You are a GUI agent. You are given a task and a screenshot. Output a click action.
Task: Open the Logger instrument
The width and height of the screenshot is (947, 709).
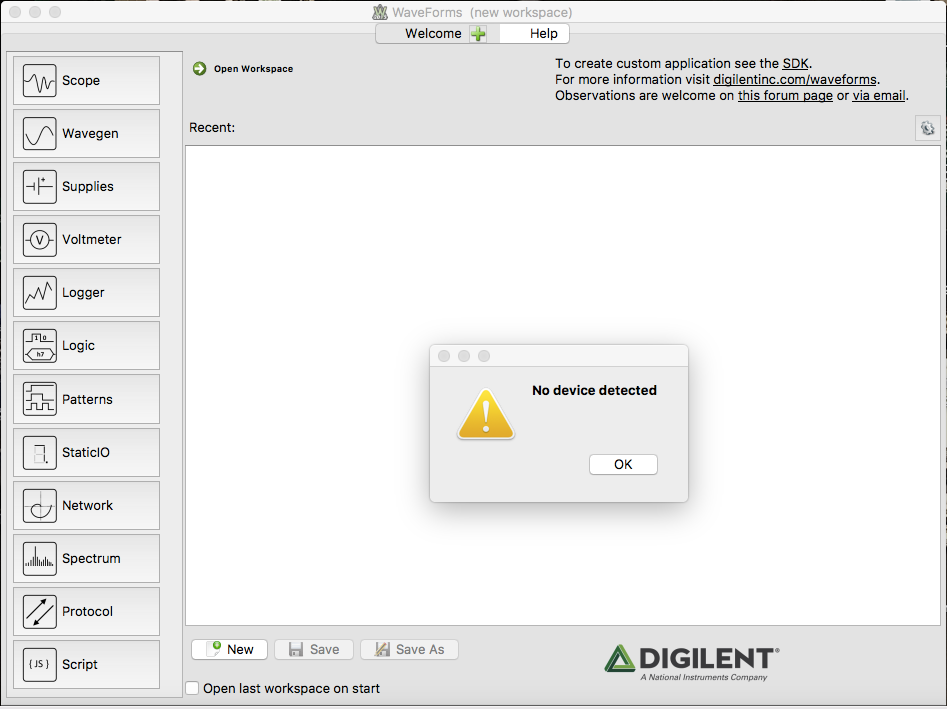(x=86, y=293)
